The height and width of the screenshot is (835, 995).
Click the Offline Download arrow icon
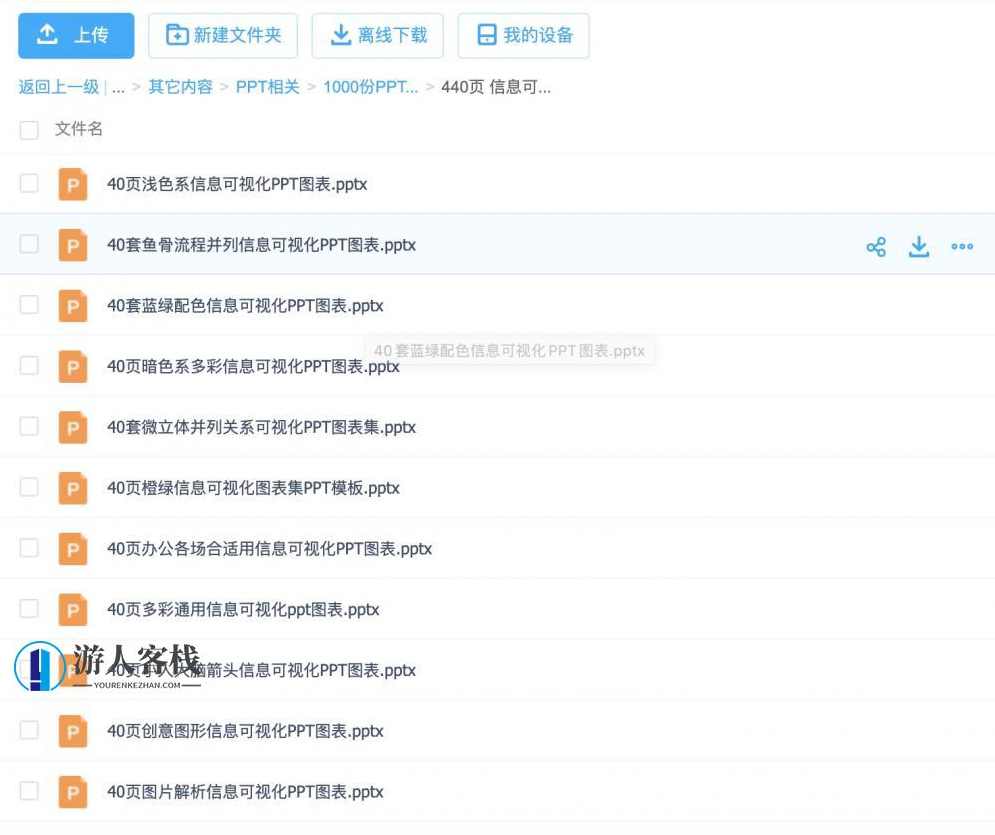pyautogui.click(x=337, y=34)
